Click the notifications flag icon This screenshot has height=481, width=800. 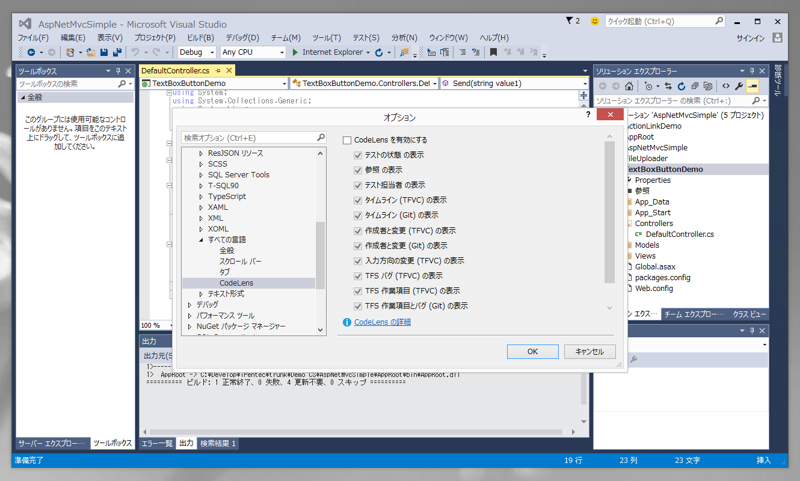(569, 21)
